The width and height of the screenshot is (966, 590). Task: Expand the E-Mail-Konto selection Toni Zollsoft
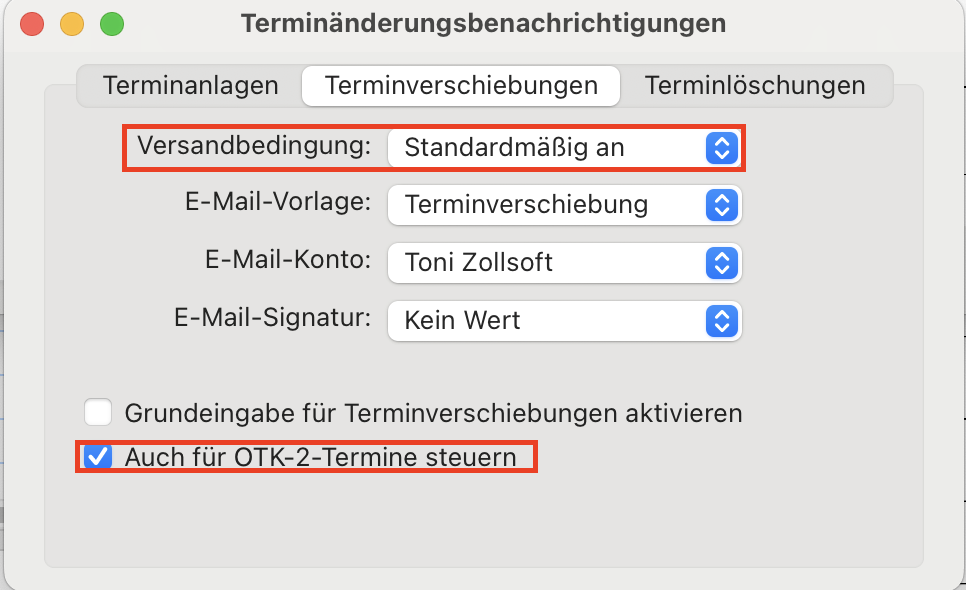click(564, 263)
